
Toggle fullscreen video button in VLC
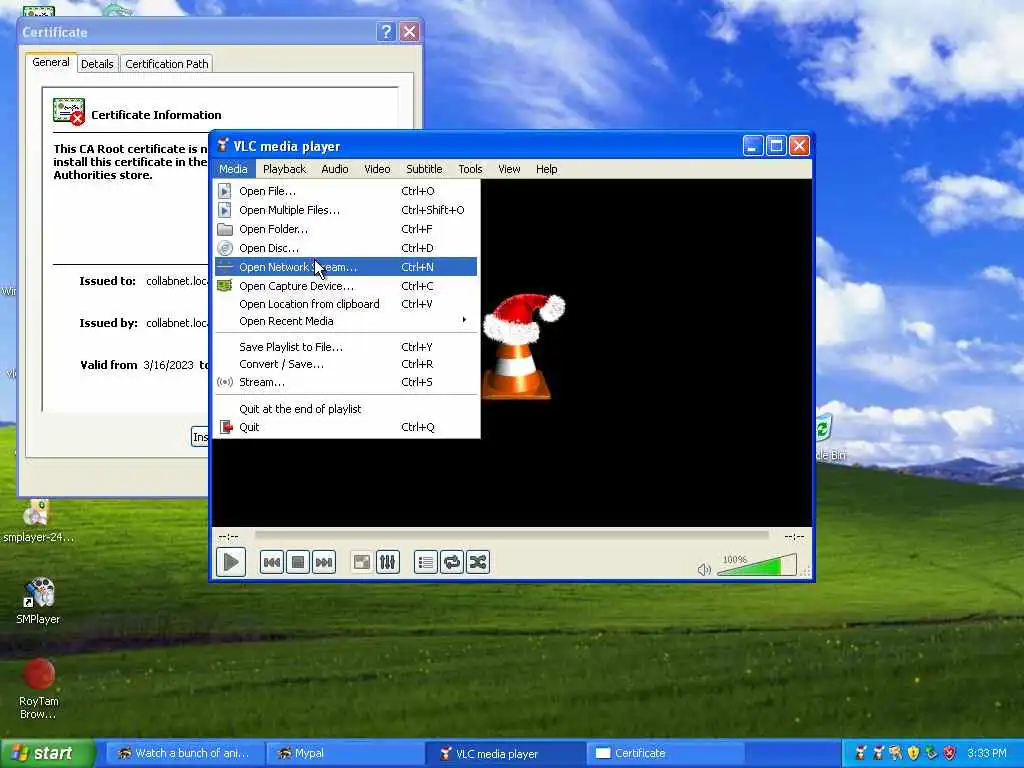point(361,562)
